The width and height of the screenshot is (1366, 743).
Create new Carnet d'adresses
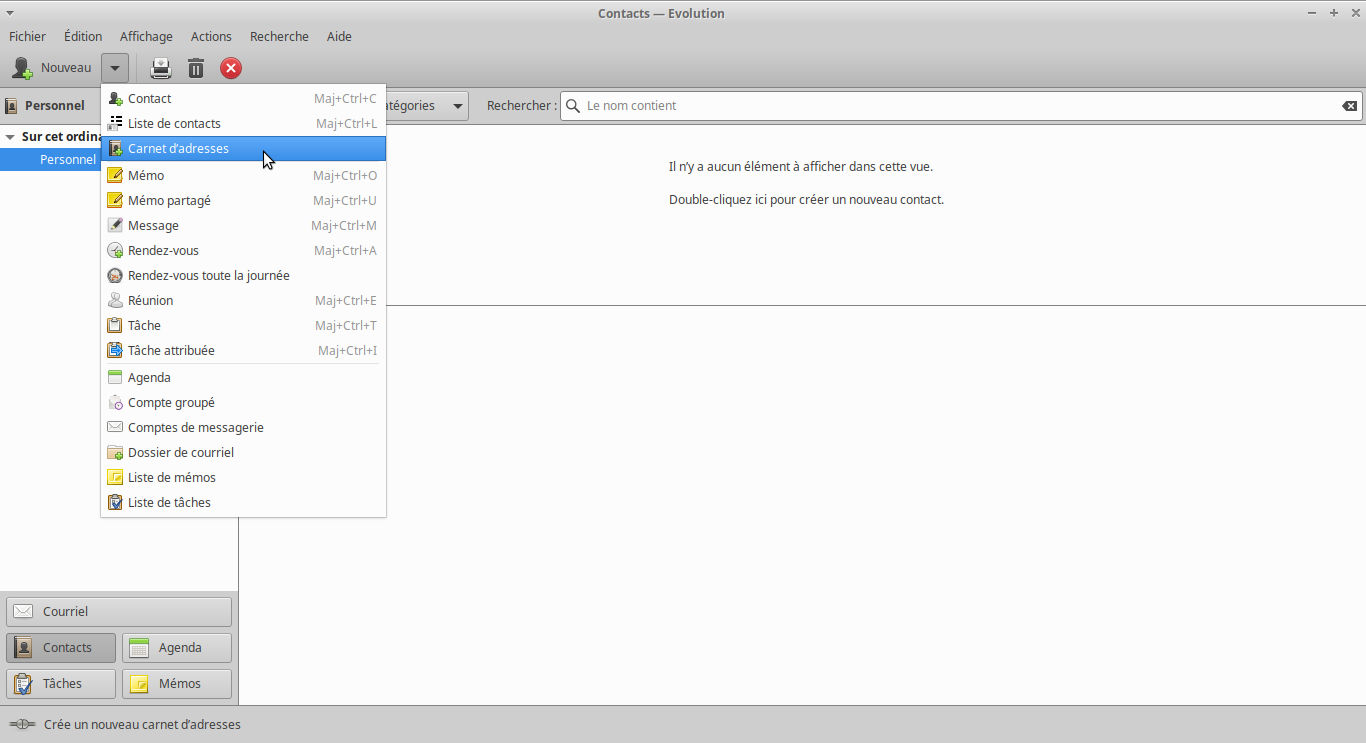(x=178, y=149)
